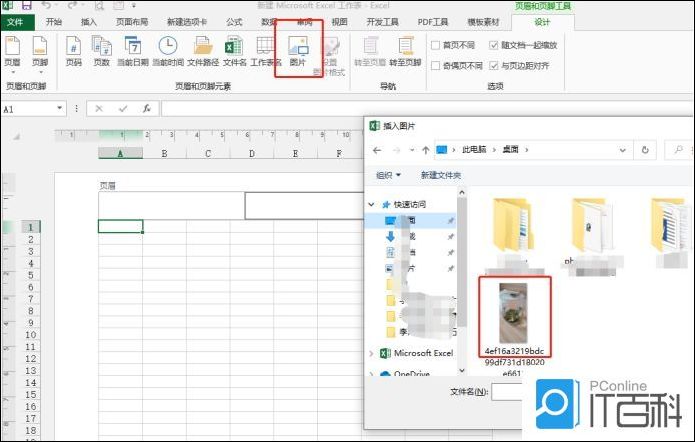
Task: Select row 10 header
Action: pos(31,335)
